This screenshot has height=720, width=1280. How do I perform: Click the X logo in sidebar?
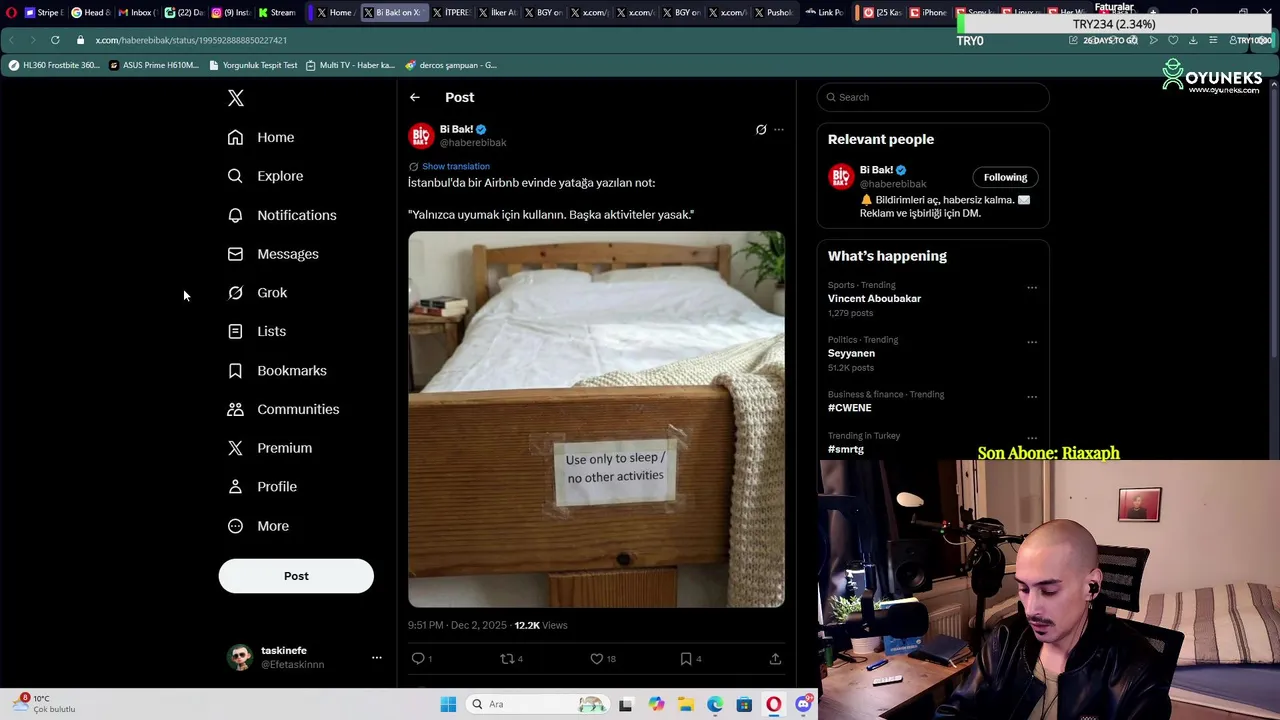(x=236, y=98)
